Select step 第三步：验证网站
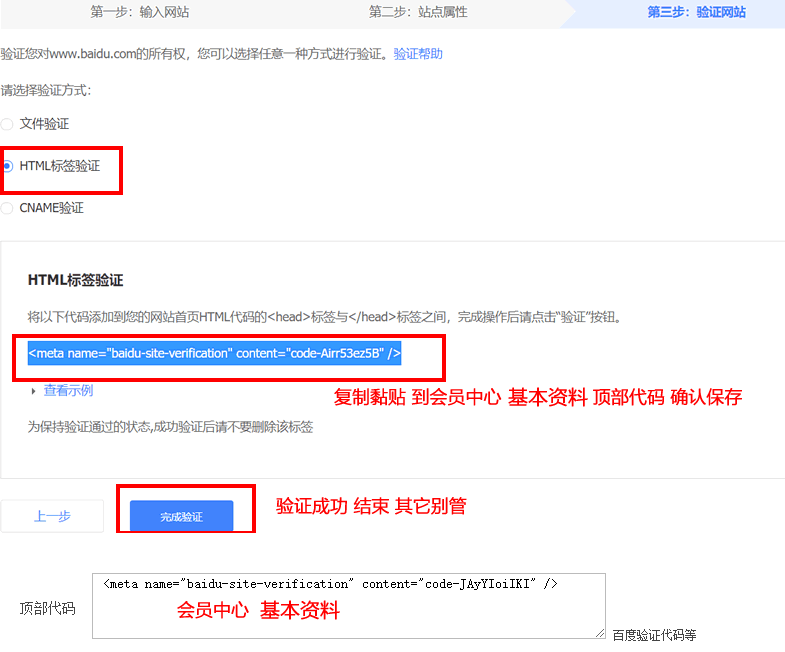Image resolution: width=785 pixels, height=652 pixels. coord(696,12)
